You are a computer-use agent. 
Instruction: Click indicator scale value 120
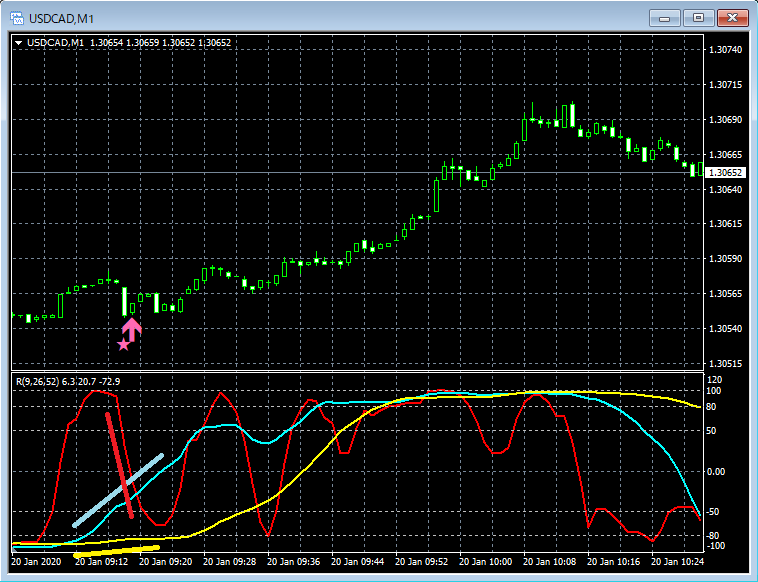point(714,379)
